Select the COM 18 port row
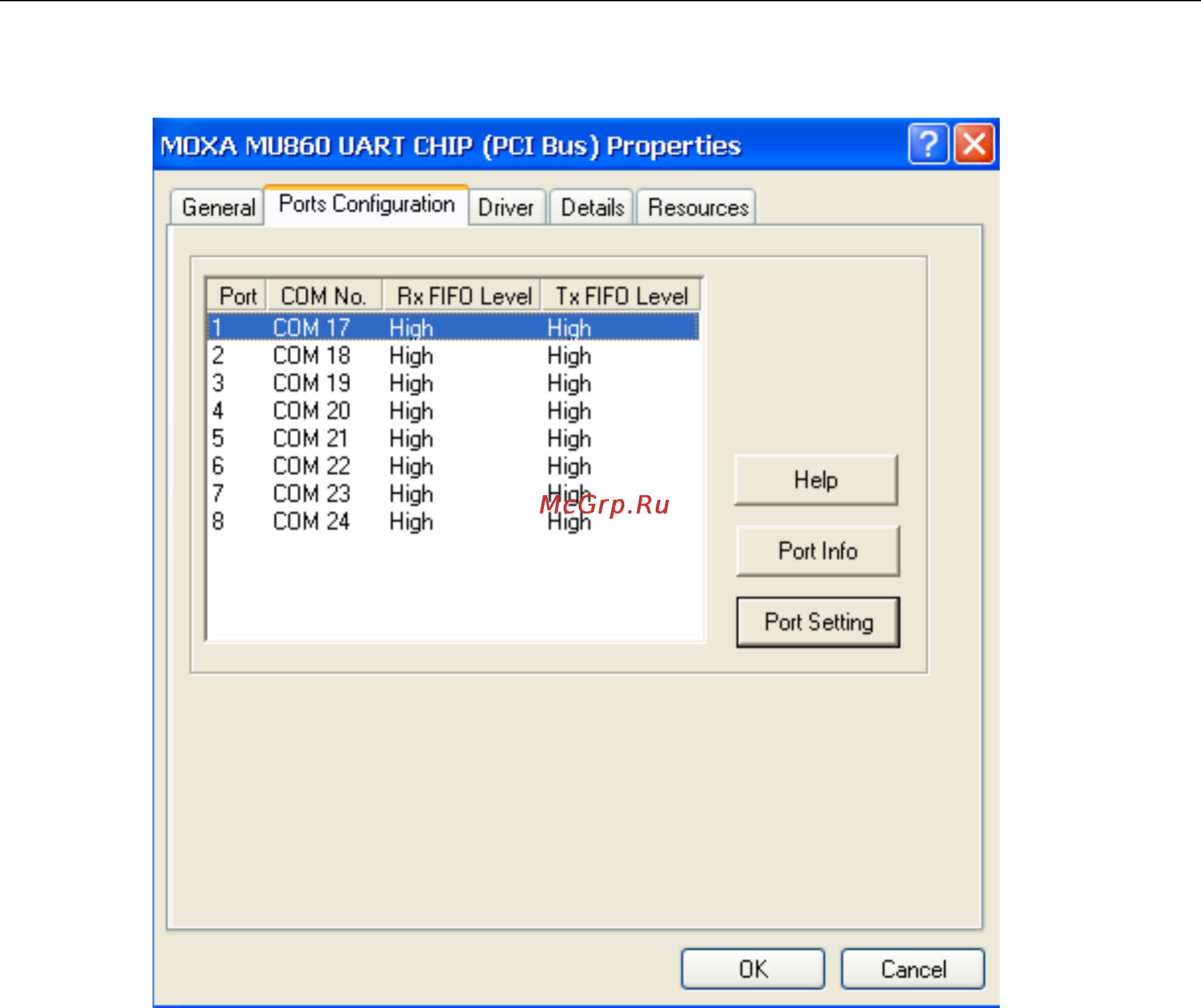This screenshot has height=1008, width=1201. 453,356
